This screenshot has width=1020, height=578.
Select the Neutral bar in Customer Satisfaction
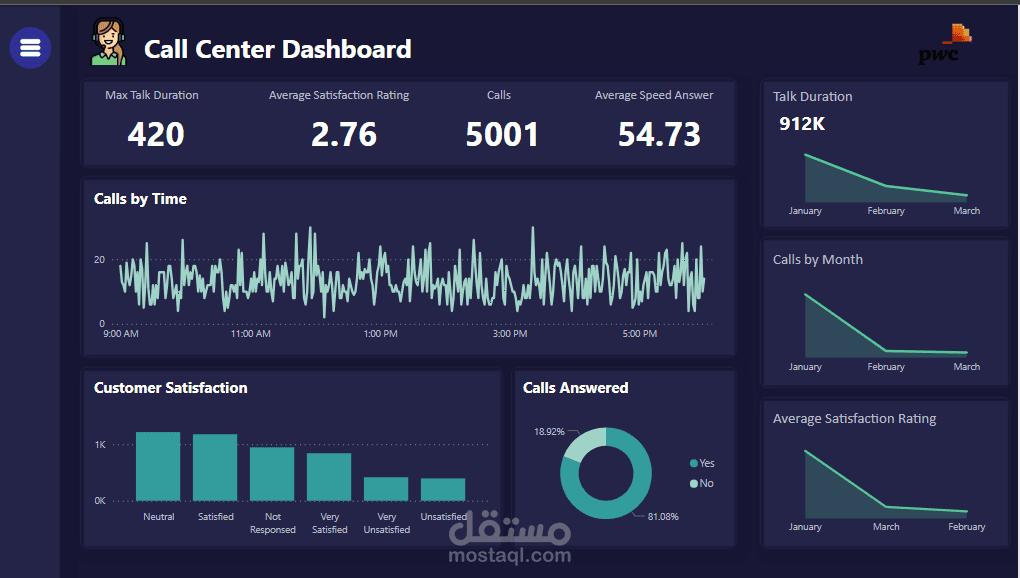coord(158,465)
